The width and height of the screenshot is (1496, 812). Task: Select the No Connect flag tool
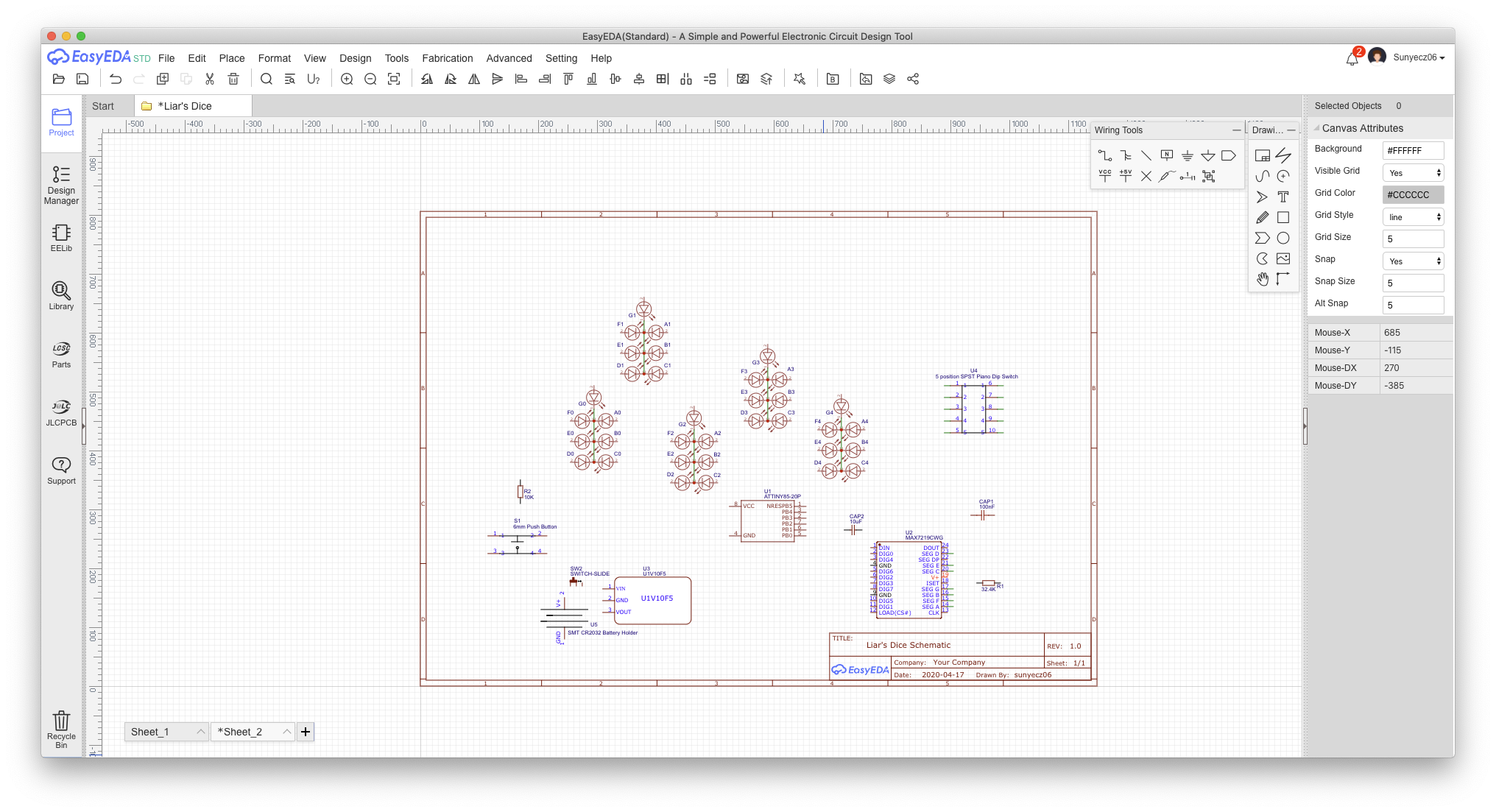1146,176
